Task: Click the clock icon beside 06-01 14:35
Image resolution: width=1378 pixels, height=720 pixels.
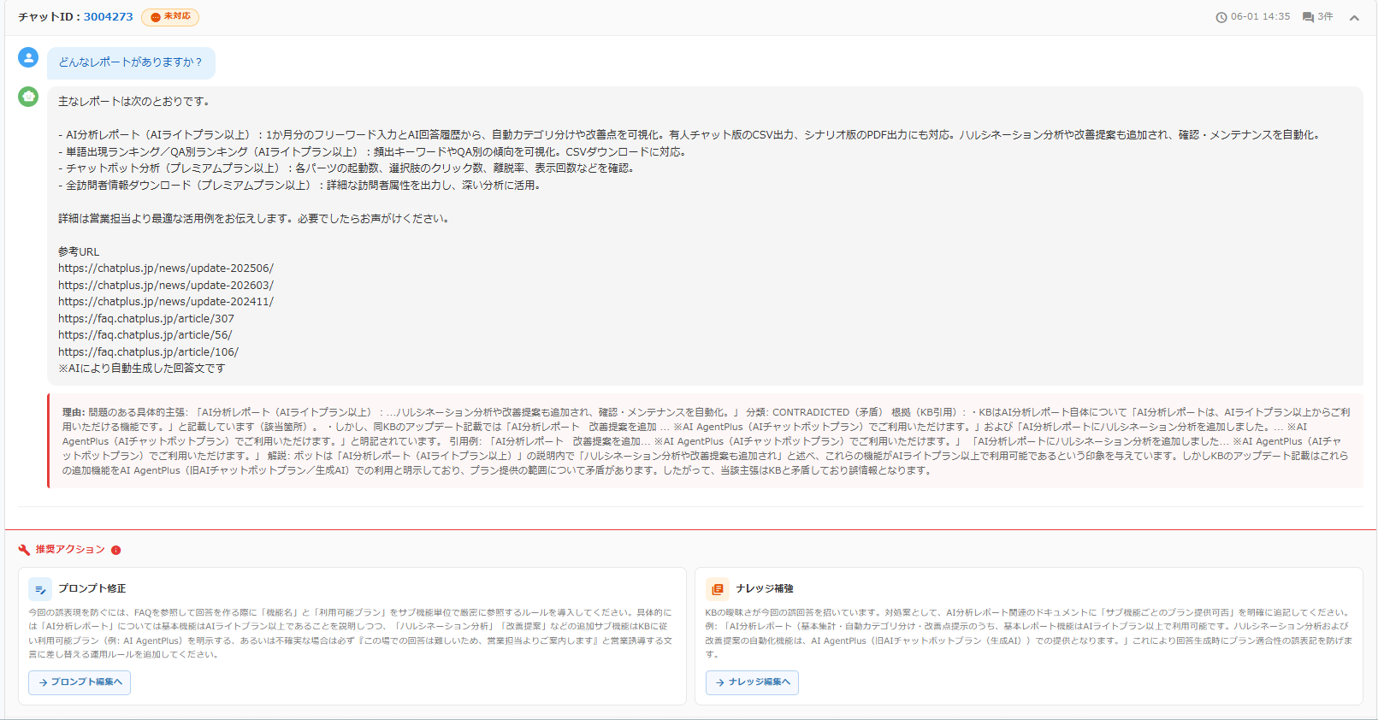Action: pos(1221,17)
